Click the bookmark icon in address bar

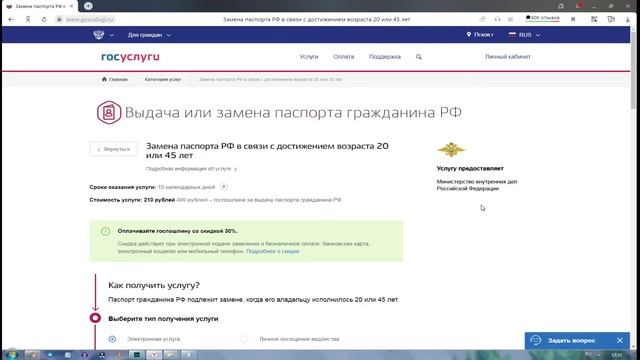(x=573, y=19)
